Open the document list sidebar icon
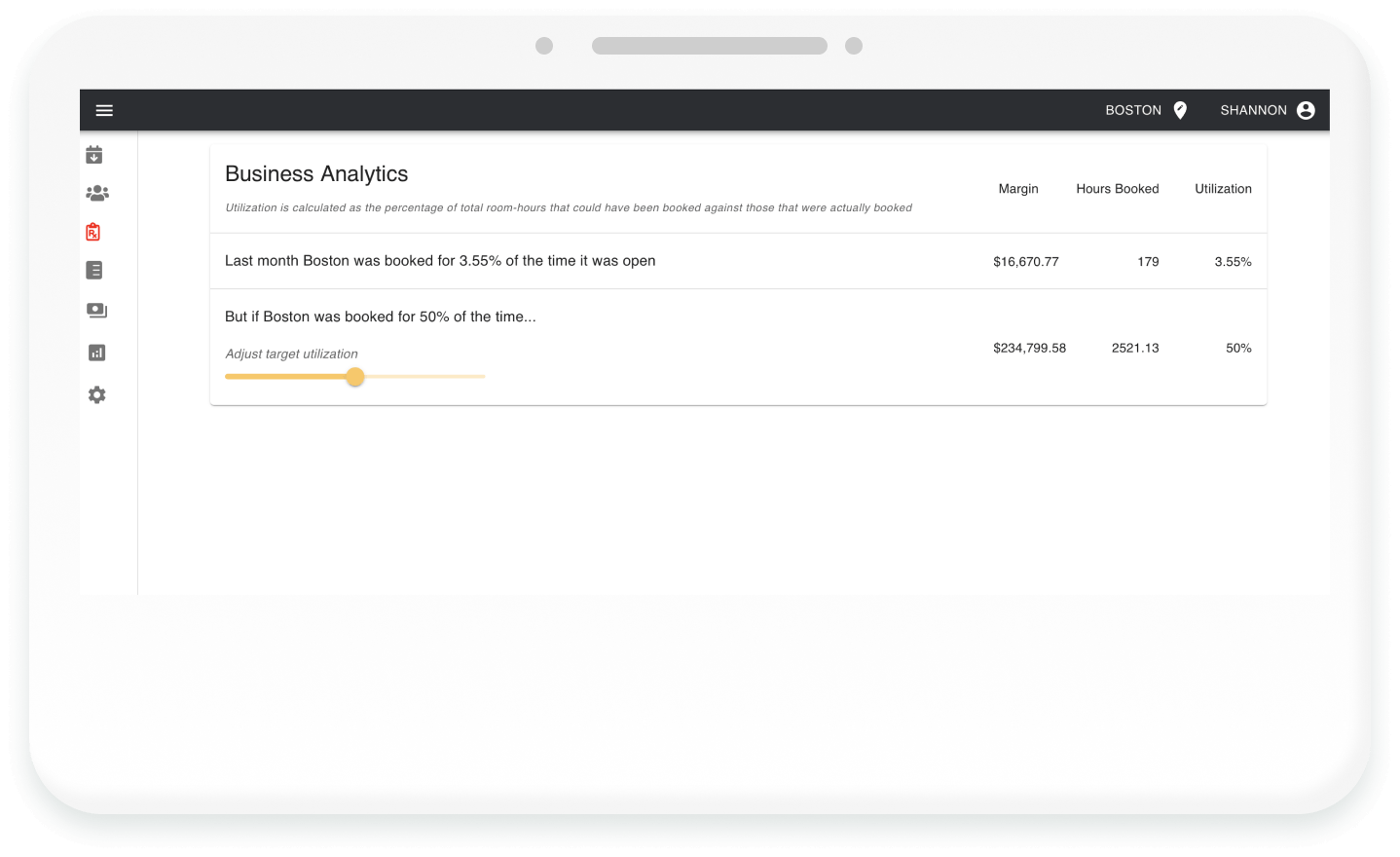This screenshot has height=857, width=1400. [94, 271]
